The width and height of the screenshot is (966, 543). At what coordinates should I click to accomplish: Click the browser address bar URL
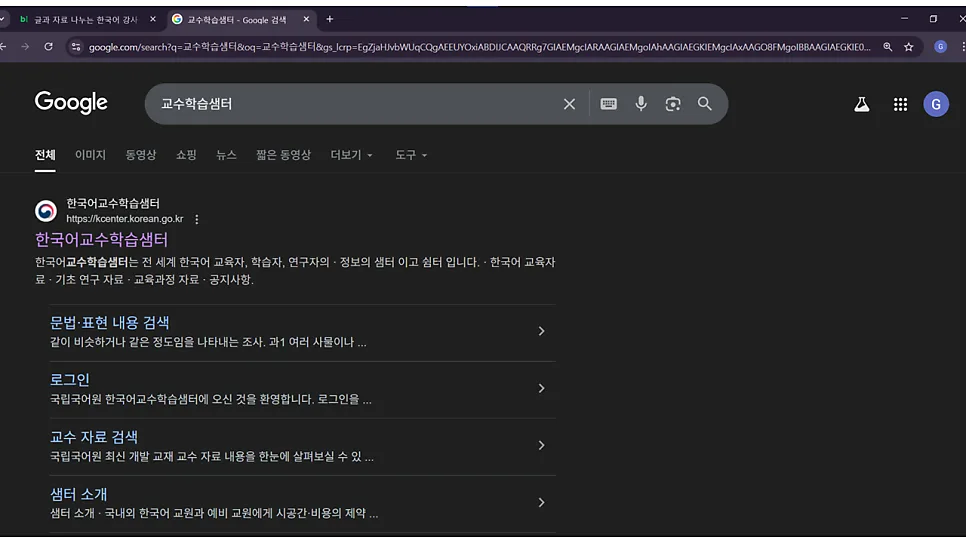[479, 47]
